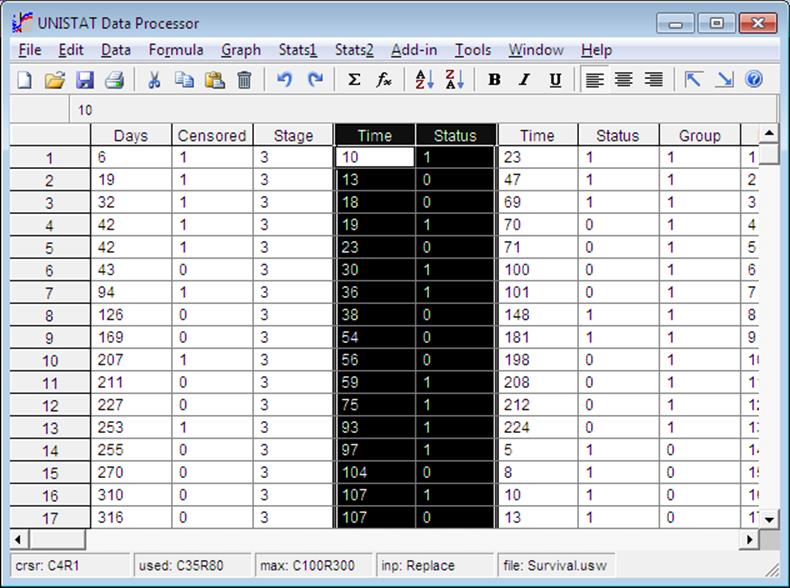Open the Edit menu
This screenshot has height=588, width=790.
point(71,50)
